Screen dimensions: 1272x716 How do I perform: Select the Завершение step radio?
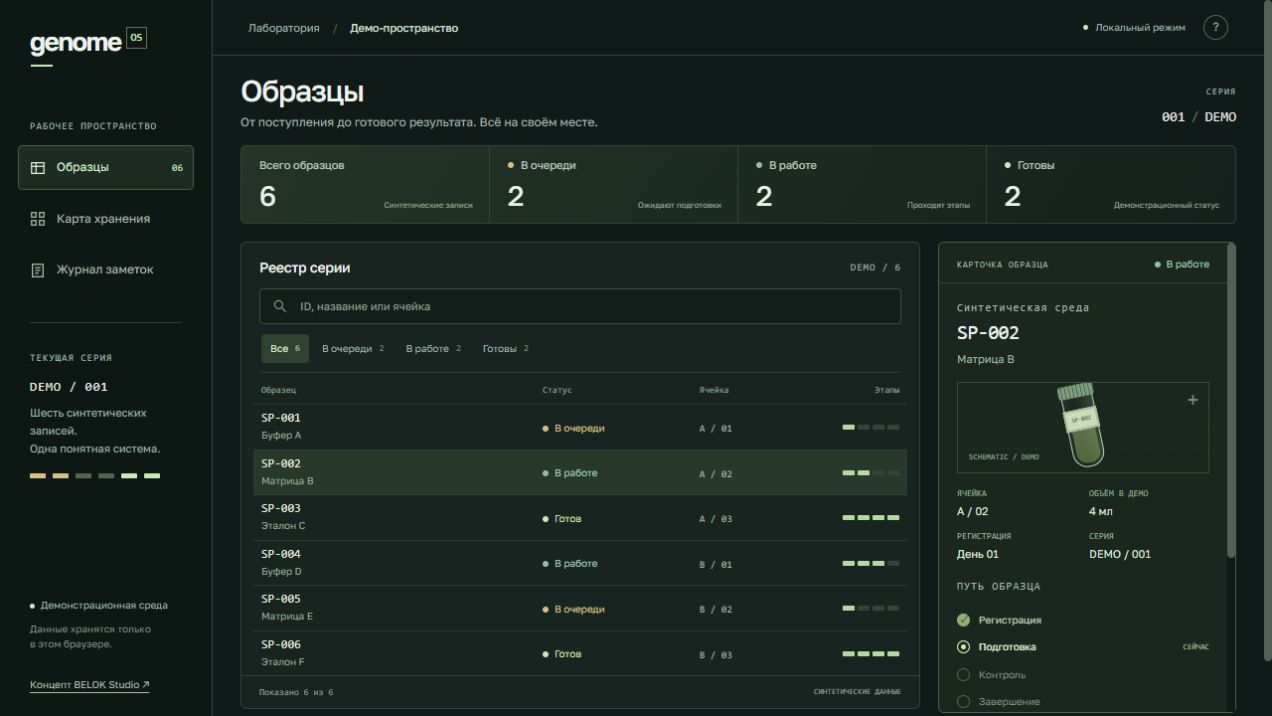click(964, 702)
